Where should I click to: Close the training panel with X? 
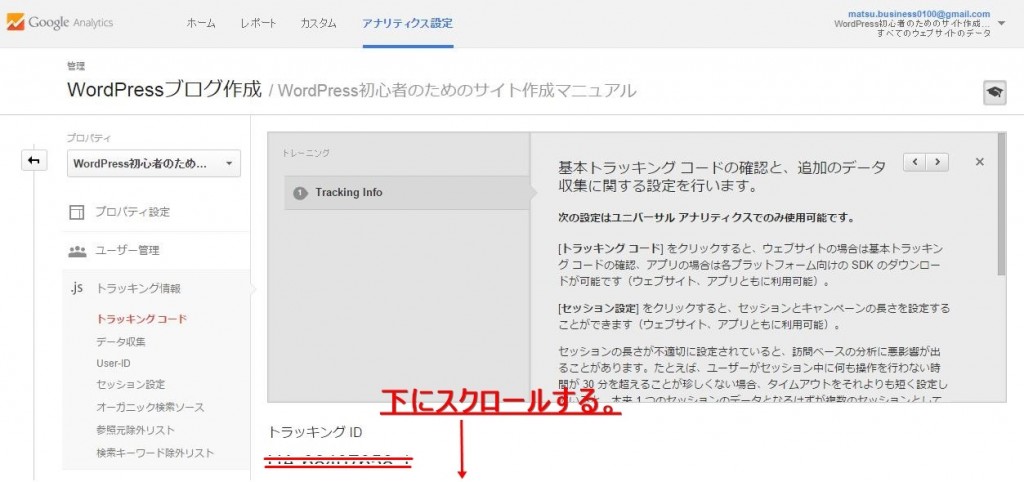tap(980, 162)
